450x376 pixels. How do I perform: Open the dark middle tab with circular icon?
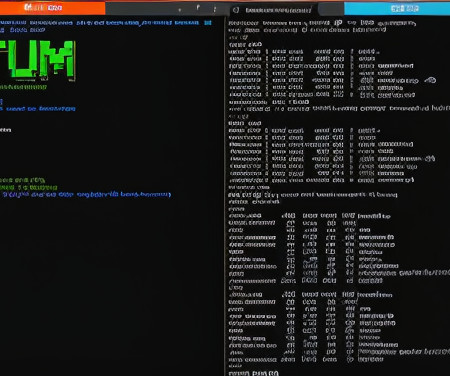pyautogui.click(x=274, y=10)
